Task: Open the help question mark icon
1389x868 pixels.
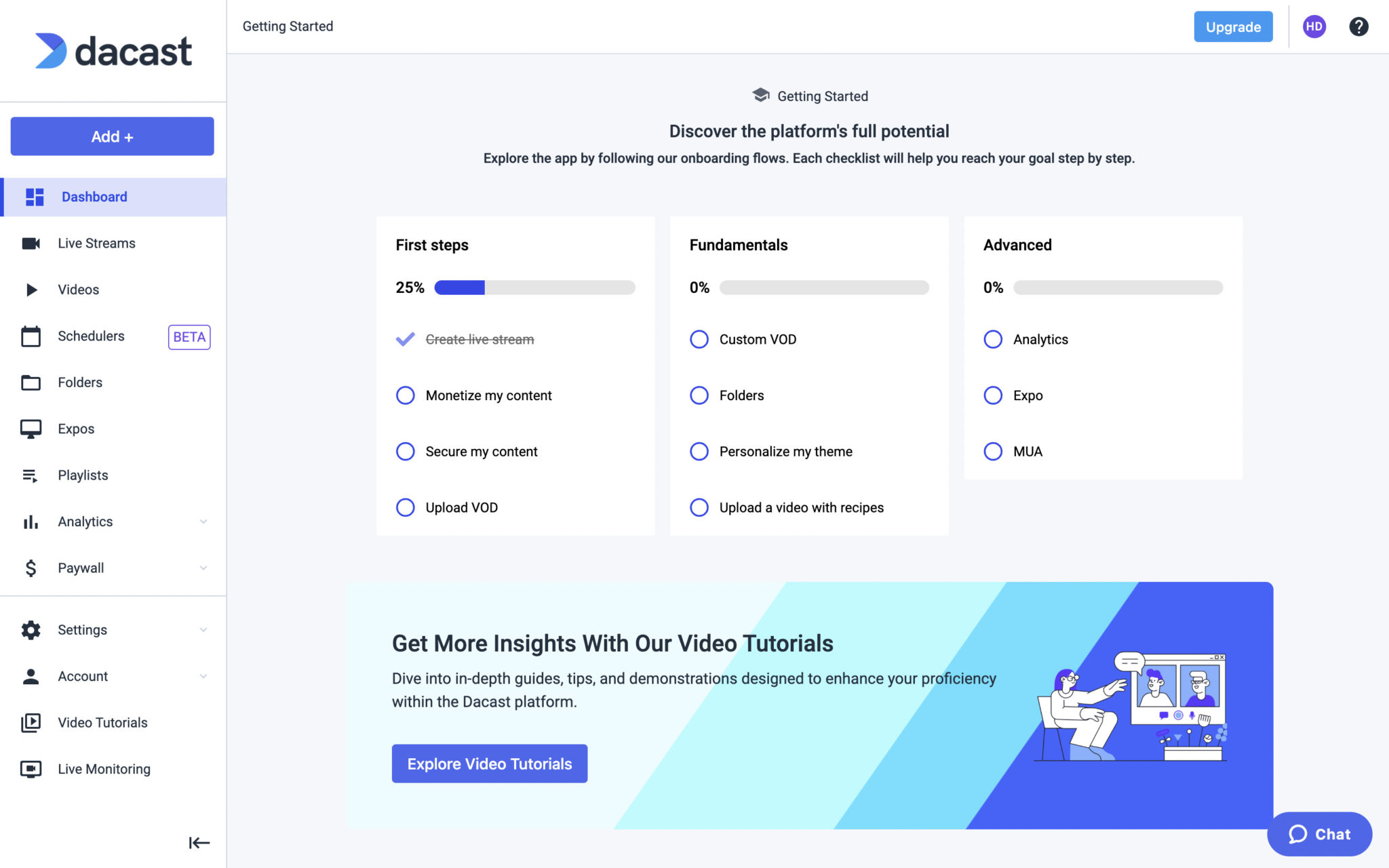Action: [x=1358, y=26]
